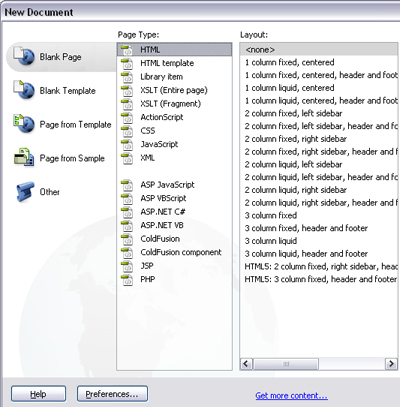Select the ColdFusion page type label
This screenshot has width=400, height=407.
[x=160, y=239]
